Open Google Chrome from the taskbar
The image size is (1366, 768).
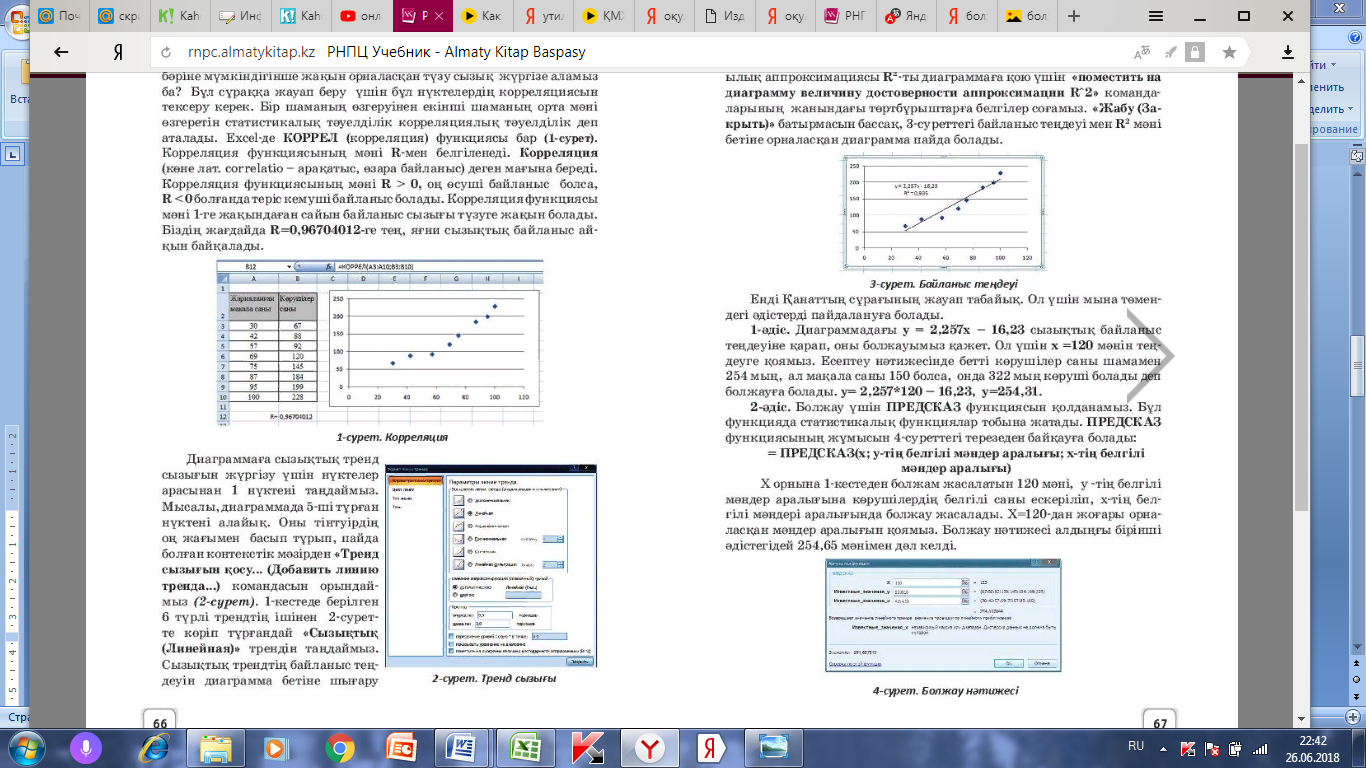click(x=340, y=748)
